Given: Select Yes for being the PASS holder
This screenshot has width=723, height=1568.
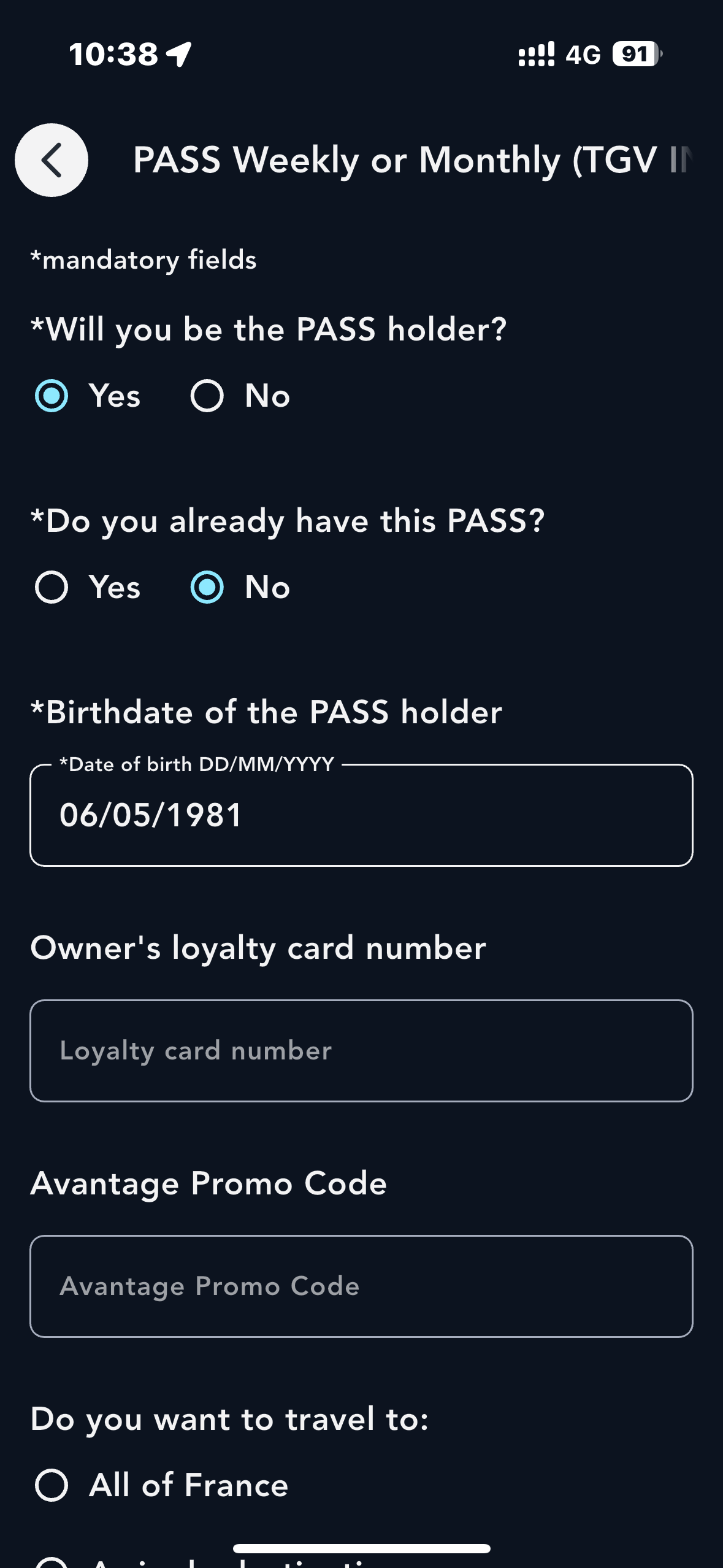Looking at the screenshot, I should tap(52, 396).
